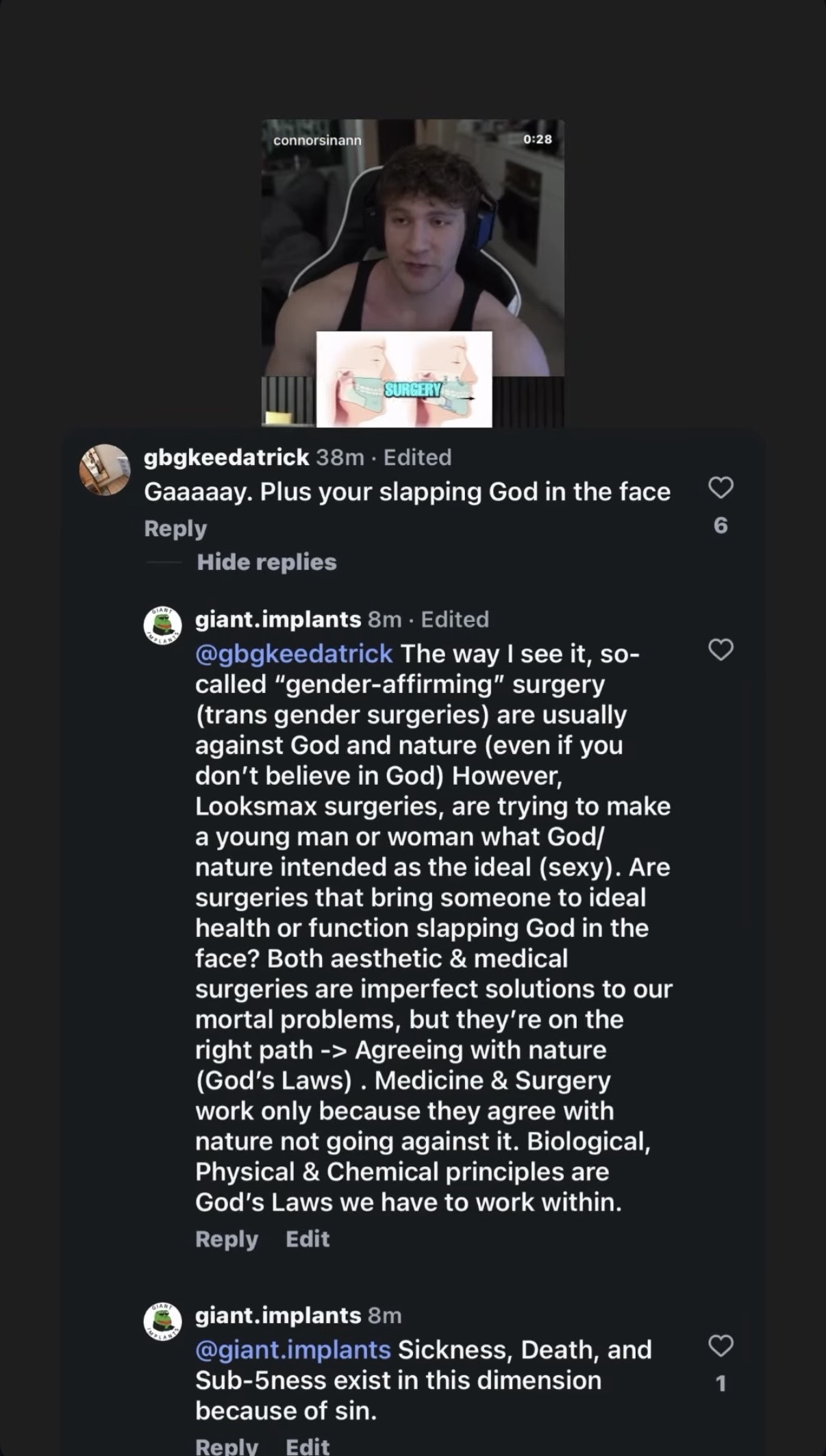826x1456 pixels.
Task: Tap giant.implants username on last reply
Action: click(278, 1315)
